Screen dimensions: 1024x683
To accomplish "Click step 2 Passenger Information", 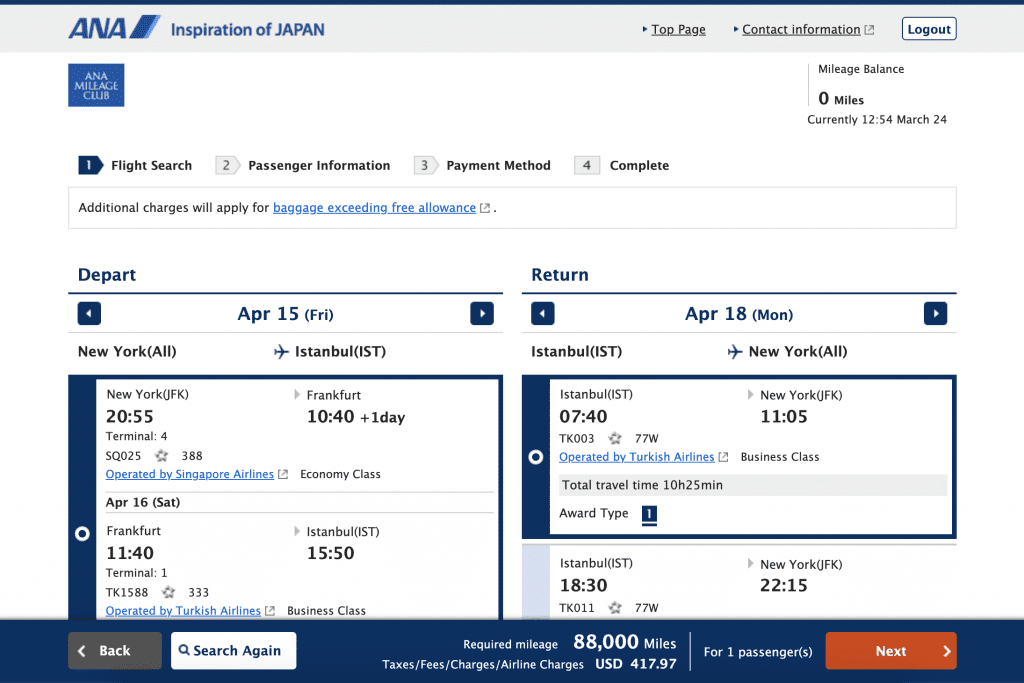I will [x=303, y=165].
